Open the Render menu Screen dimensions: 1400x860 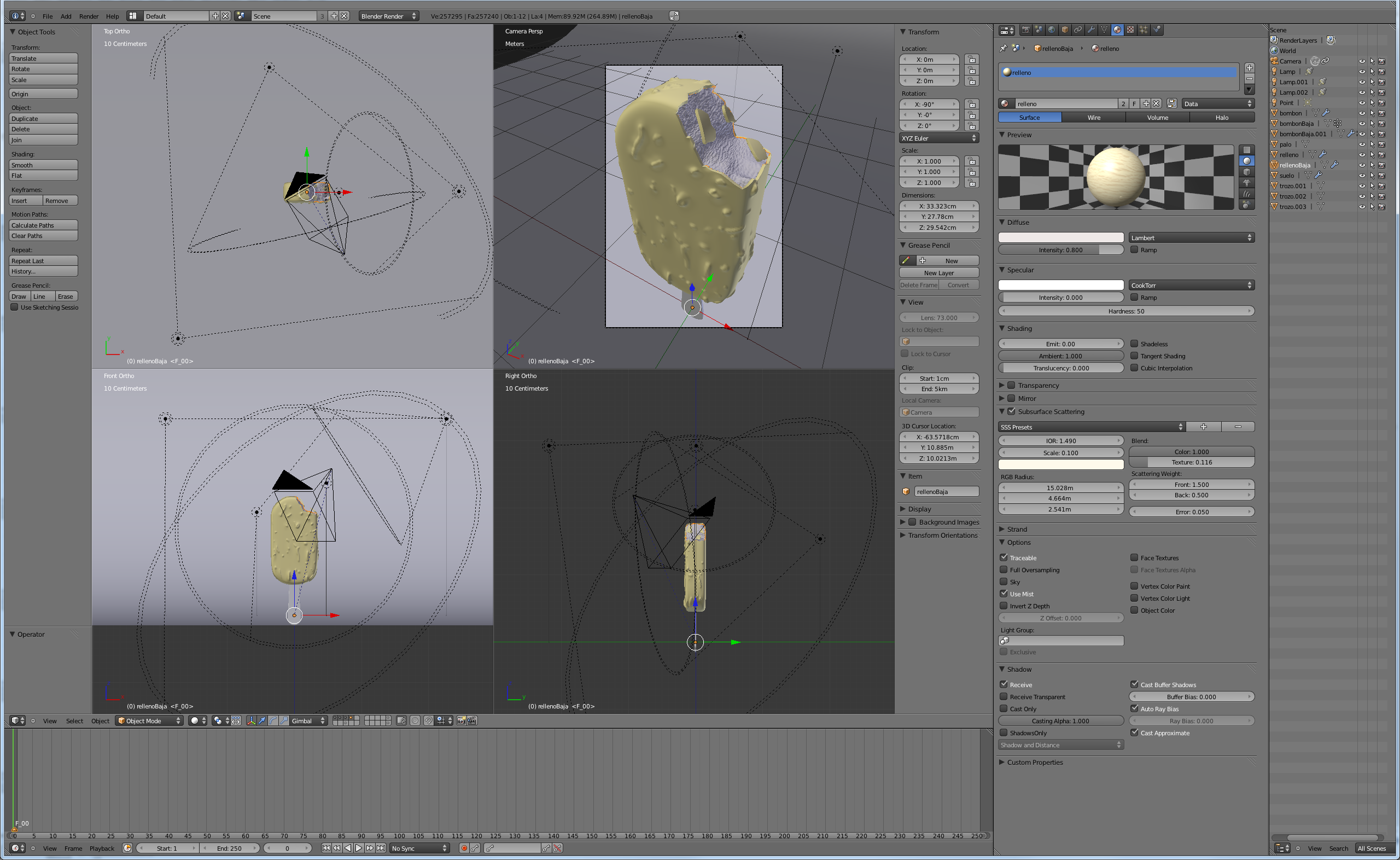(88, 16)
